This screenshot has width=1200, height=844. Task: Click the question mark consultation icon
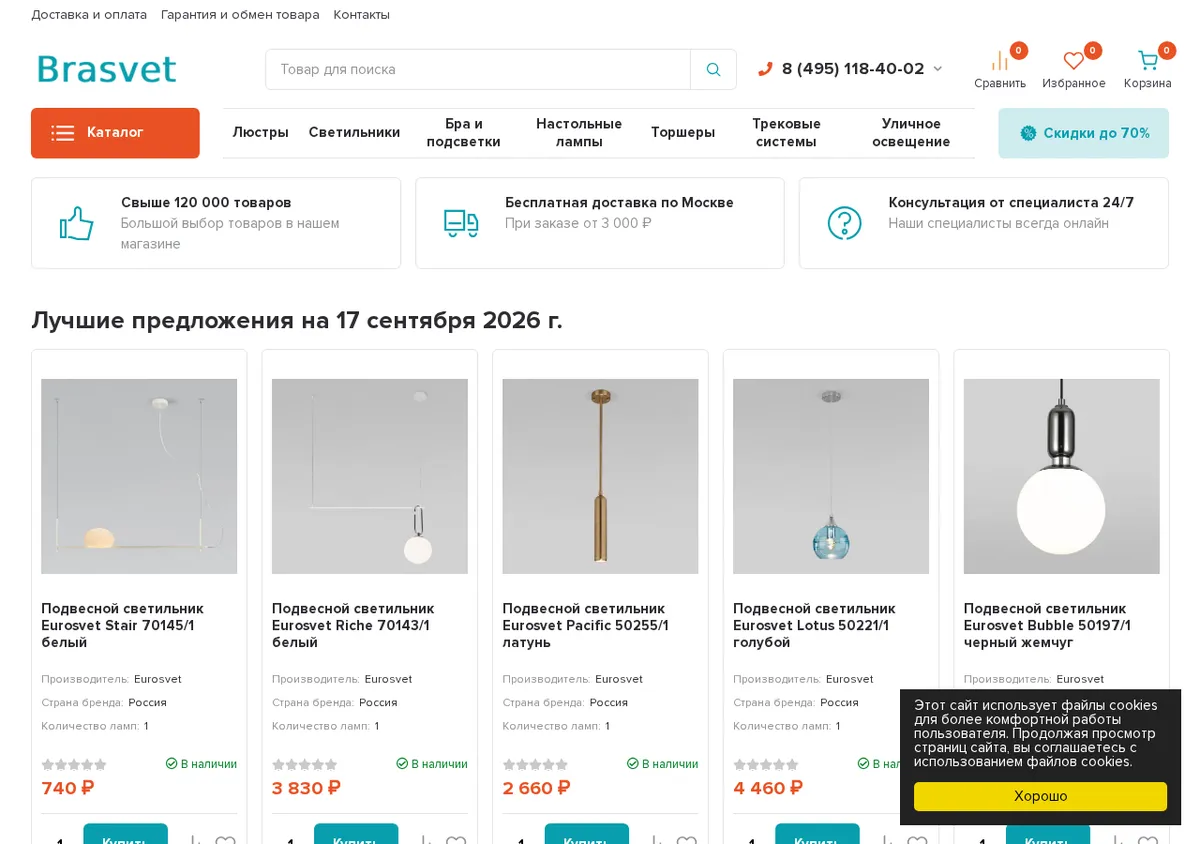point(844,223)
